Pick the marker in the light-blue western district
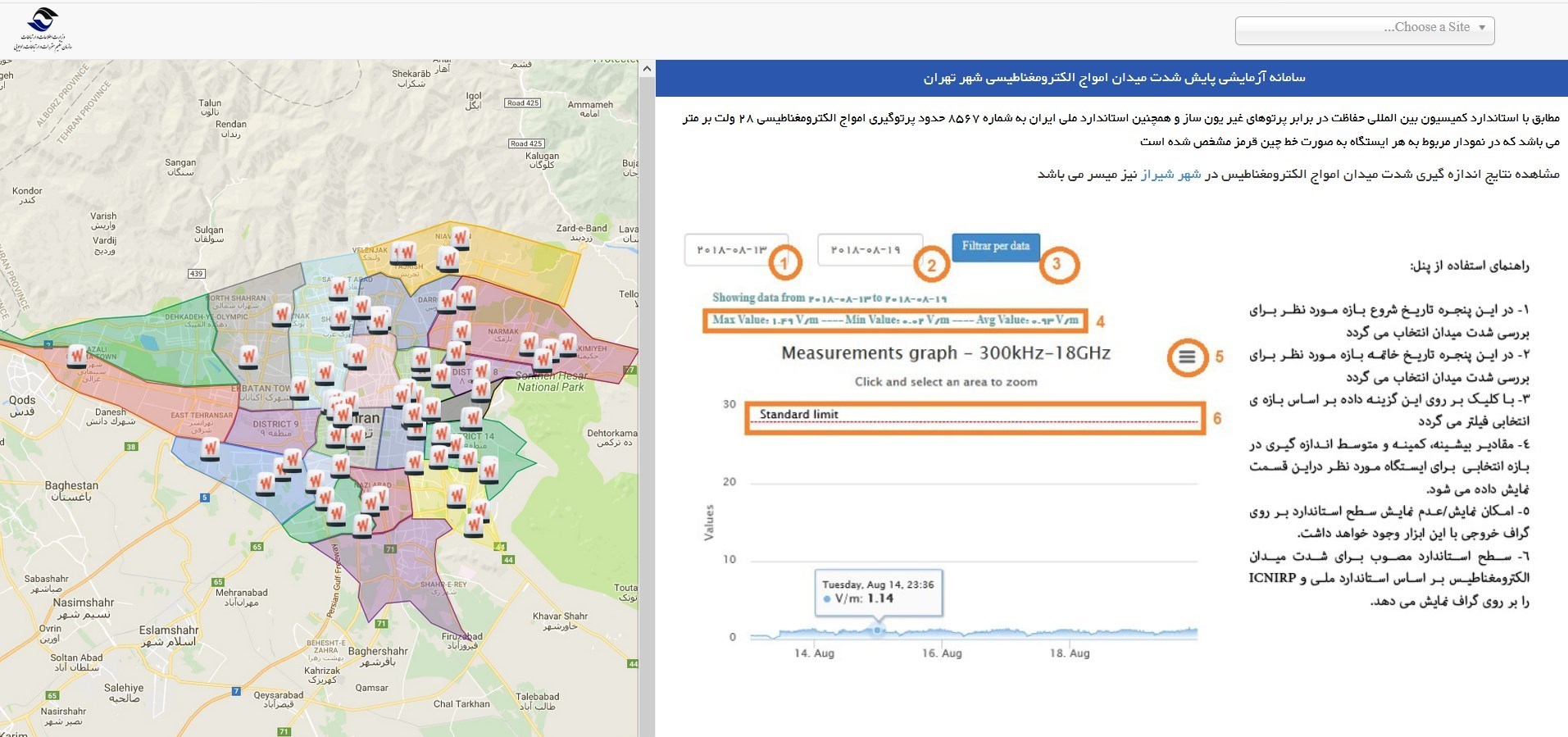Image resolution: width=1568 pixels, height=737 pixels. coord(211,450)
